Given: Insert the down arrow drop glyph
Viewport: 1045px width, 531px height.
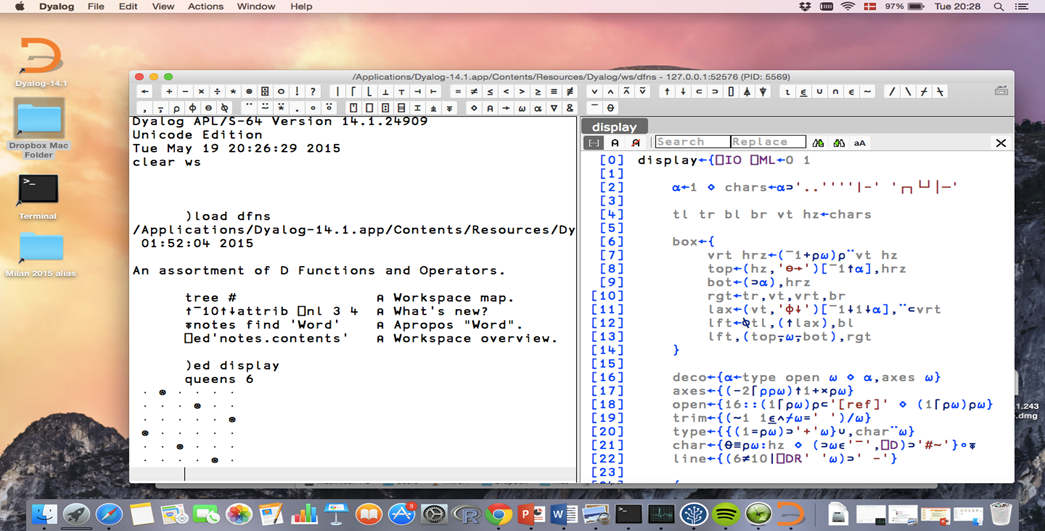Looking at the screenshot, I should (x=683, y=91).
